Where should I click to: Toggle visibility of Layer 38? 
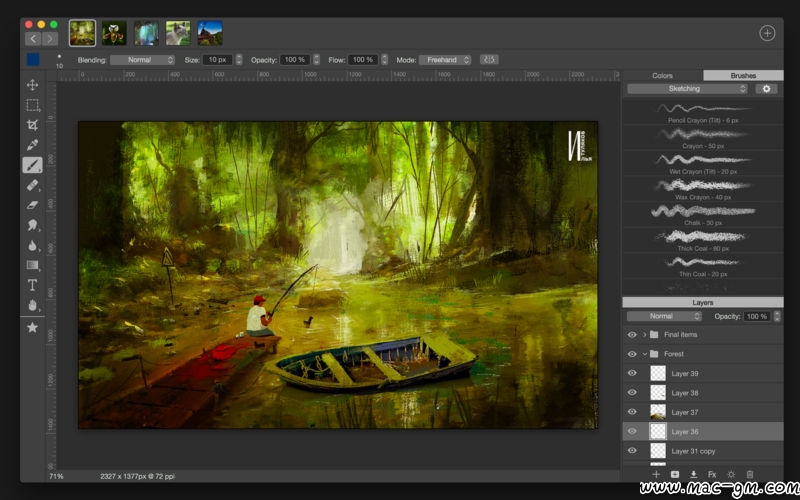pos(632,392)
